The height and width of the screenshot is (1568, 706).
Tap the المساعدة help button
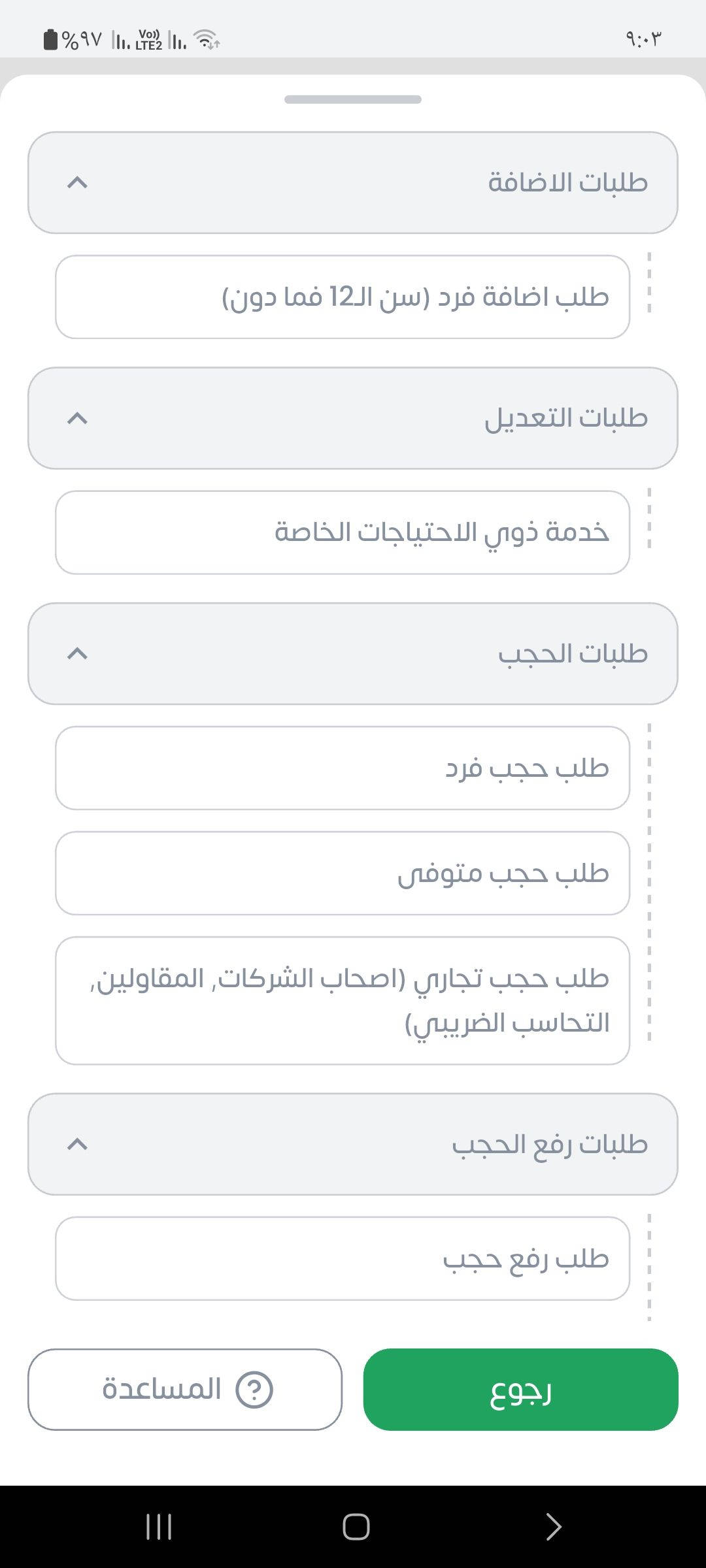pos(184,1390)
